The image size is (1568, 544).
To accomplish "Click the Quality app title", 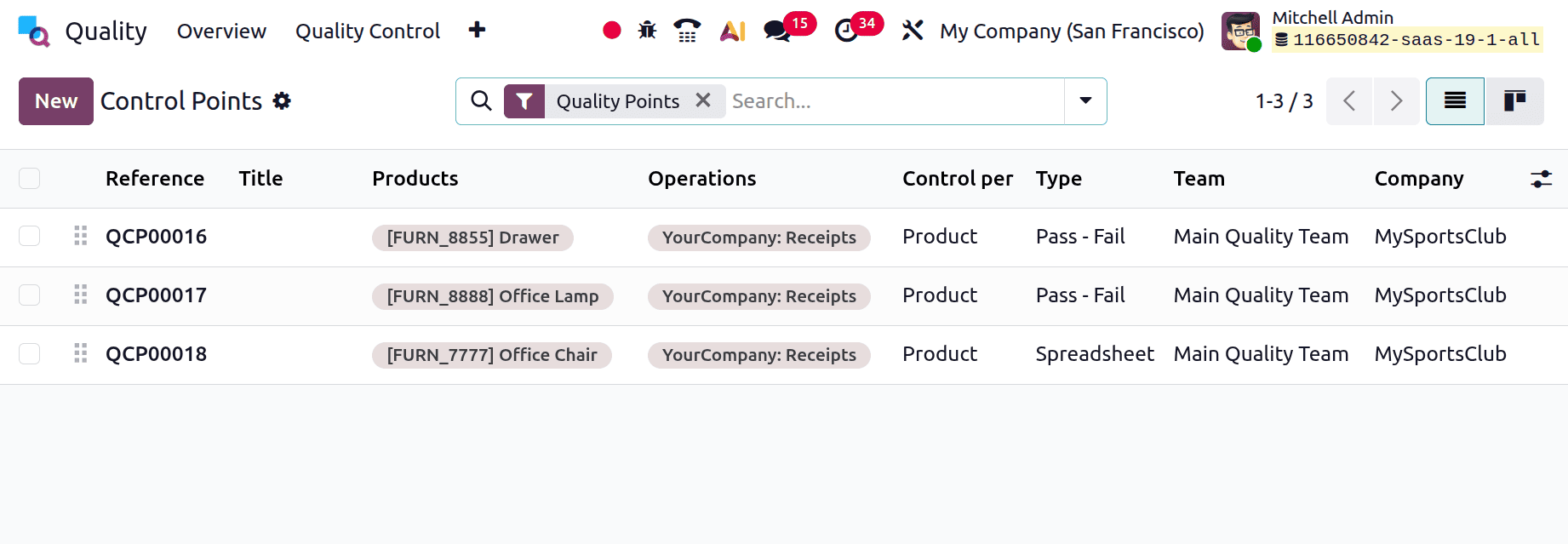I will [x=106, y=31].
